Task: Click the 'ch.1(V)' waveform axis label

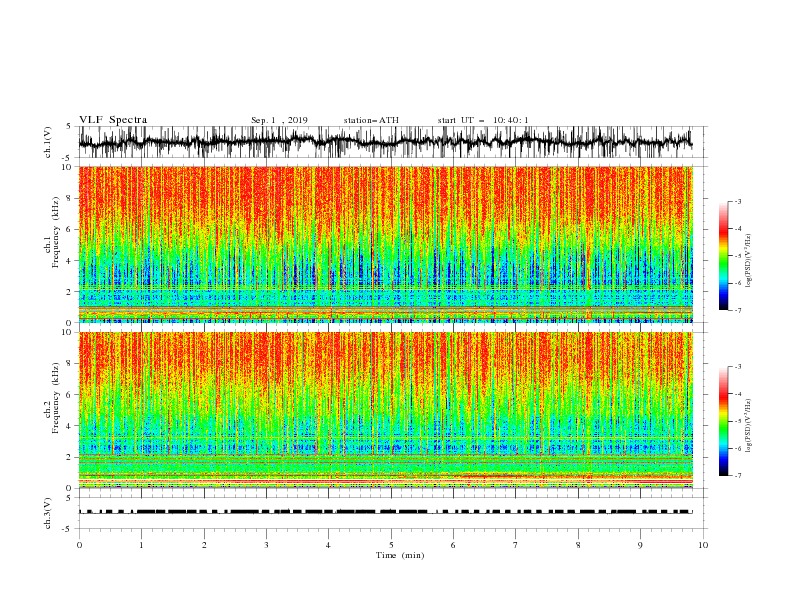Action: click(48, 142)
